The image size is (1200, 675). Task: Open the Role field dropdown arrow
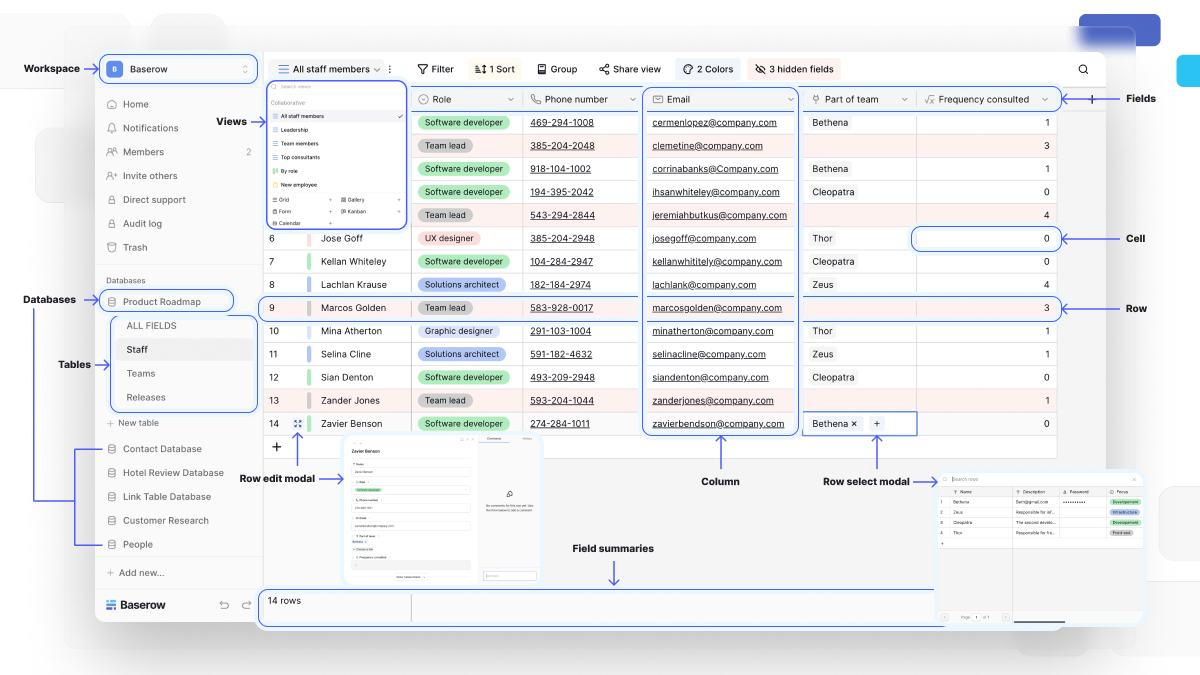click(x=511, y=100)
